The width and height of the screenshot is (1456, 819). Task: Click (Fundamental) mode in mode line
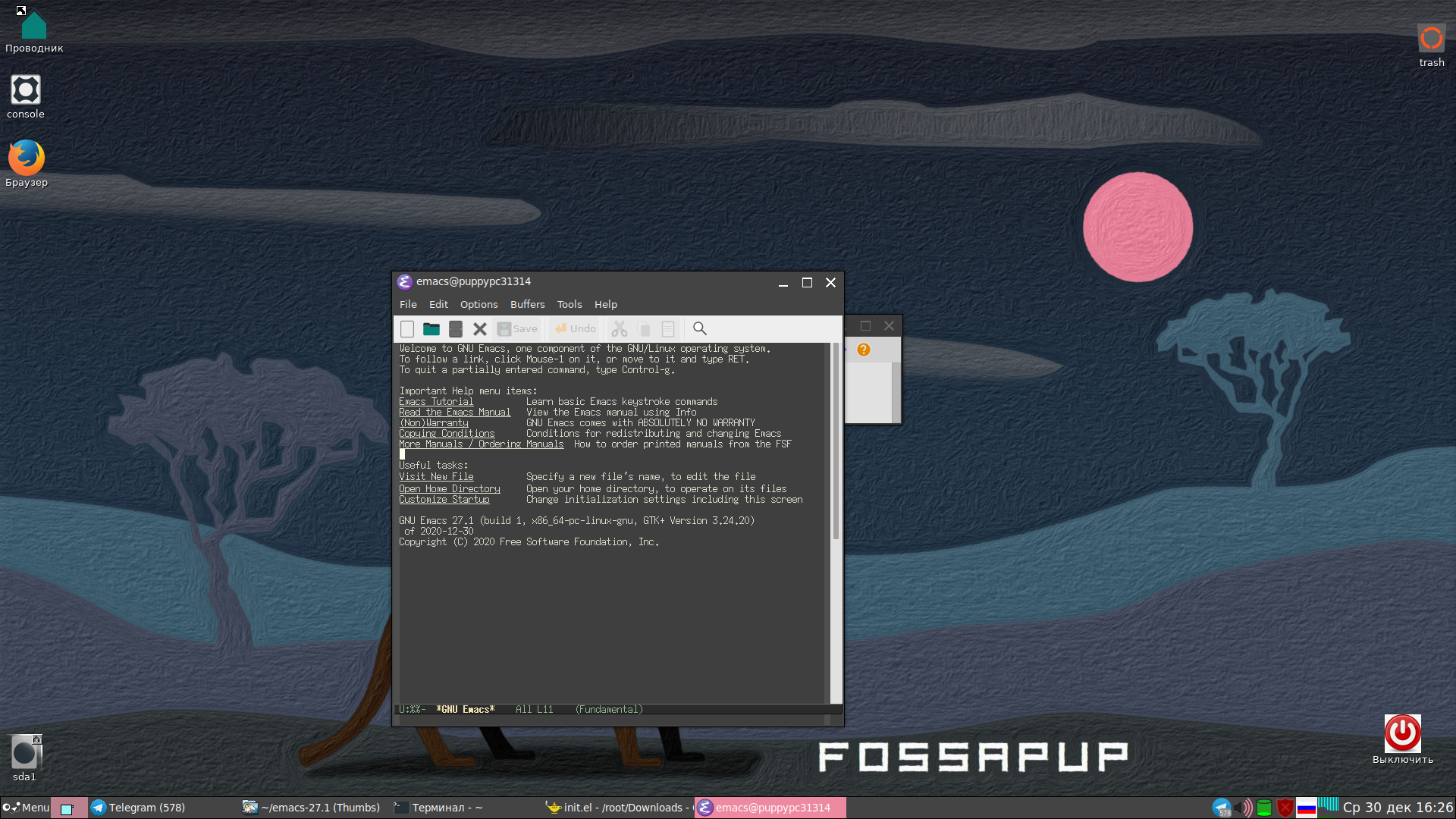tap(609, 710)
